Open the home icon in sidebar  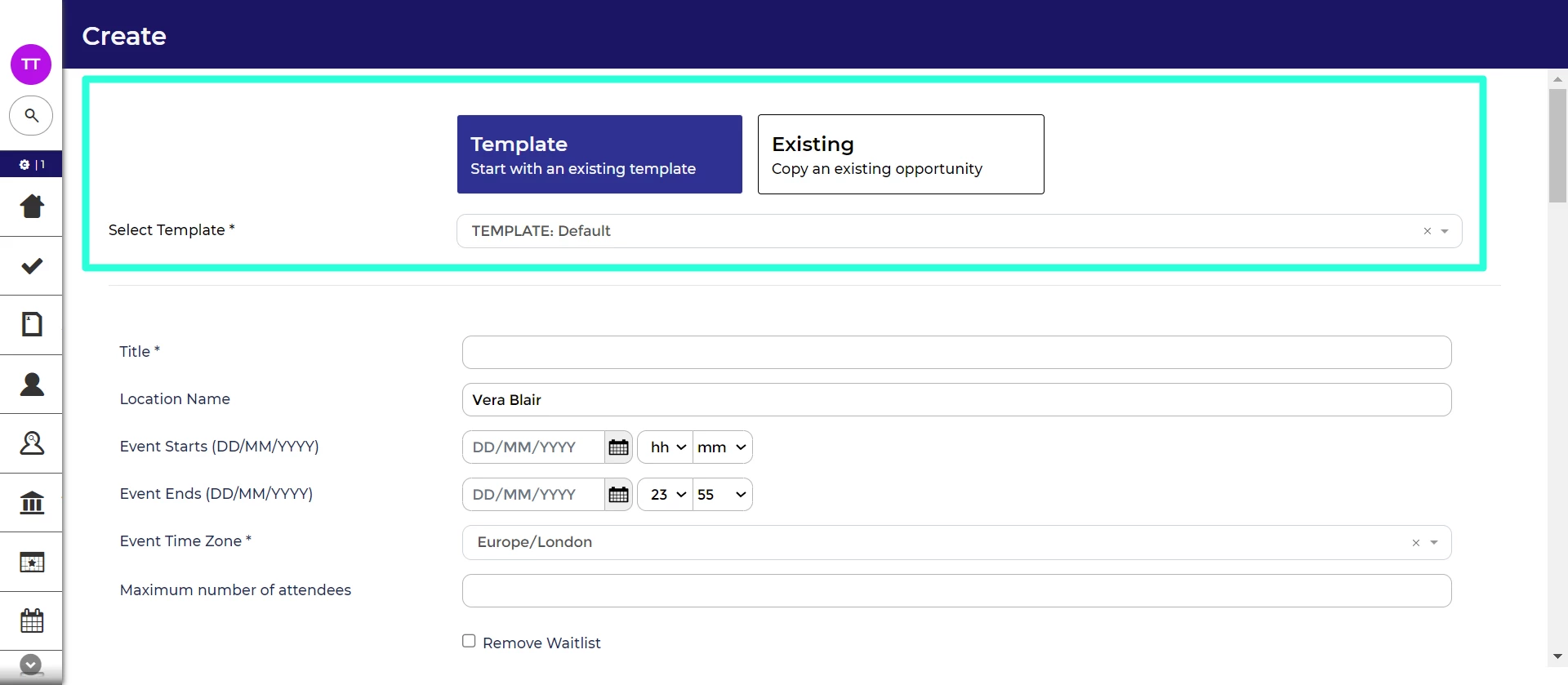click(x=32, y=207)
